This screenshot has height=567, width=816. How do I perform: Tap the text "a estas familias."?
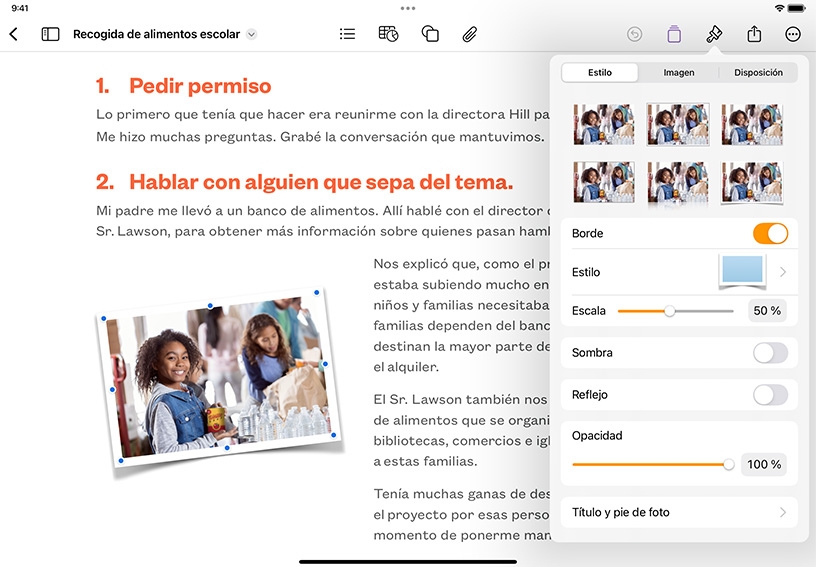[x=425, y=461]
